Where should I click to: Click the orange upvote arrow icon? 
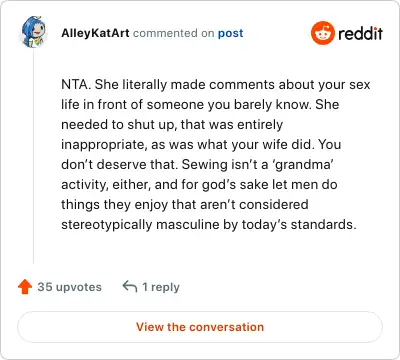[x=25, y=287]
